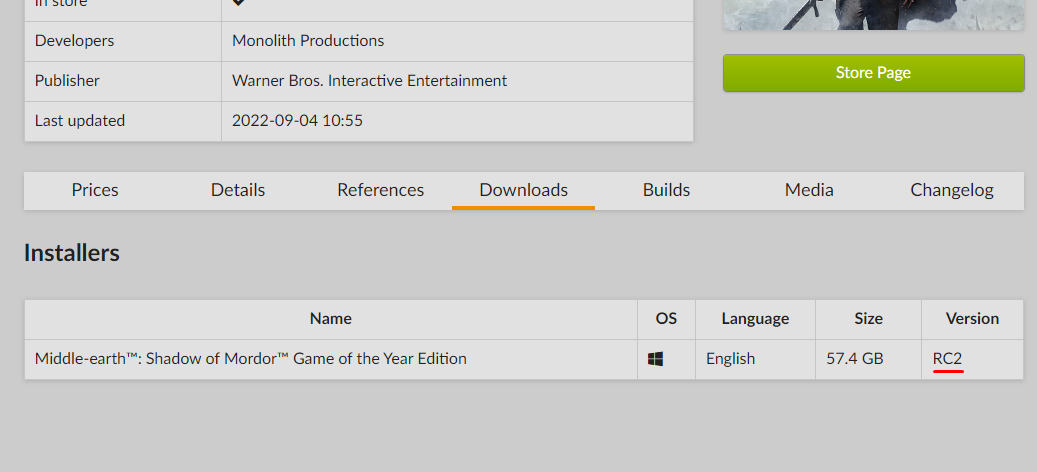Click the Name column header

[x=330, y=319]
